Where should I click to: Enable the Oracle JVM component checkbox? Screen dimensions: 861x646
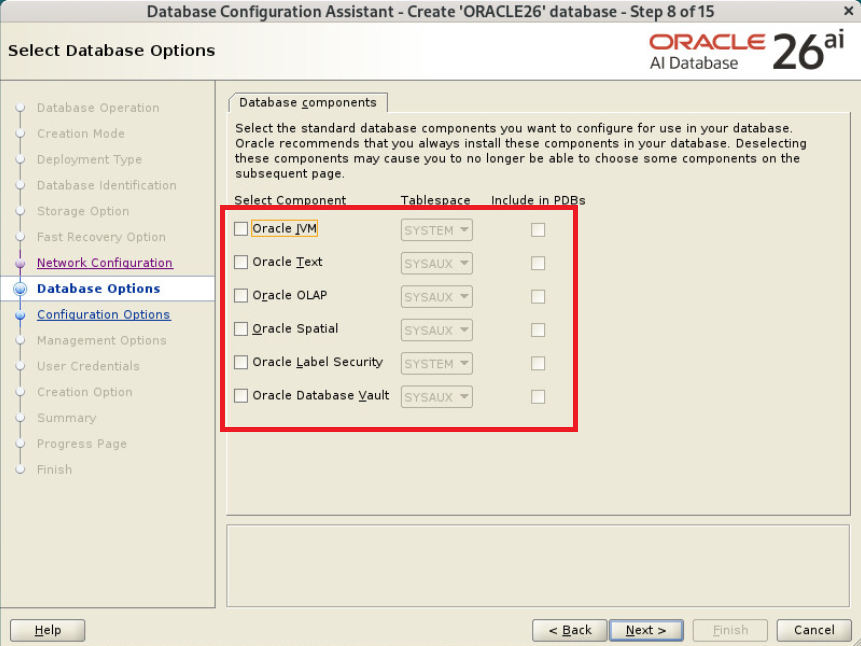241,229
